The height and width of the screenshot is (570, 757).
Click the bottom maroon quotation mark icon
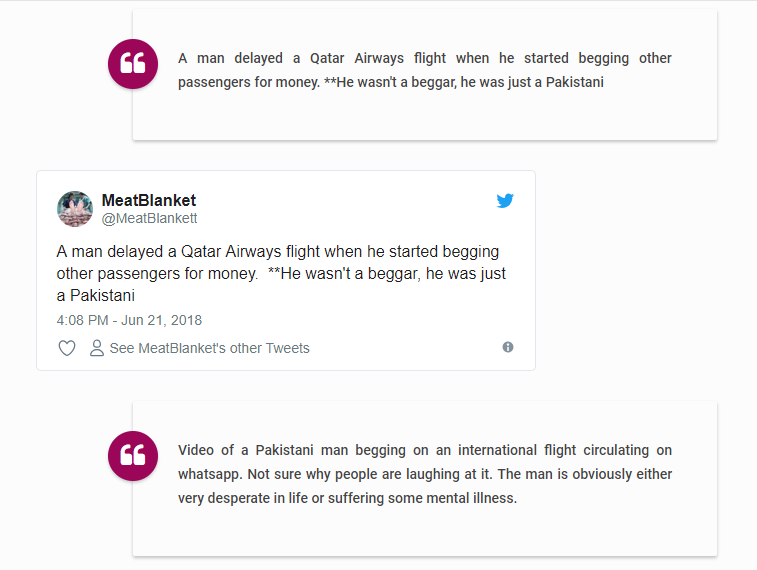click(x=133, y=456)
